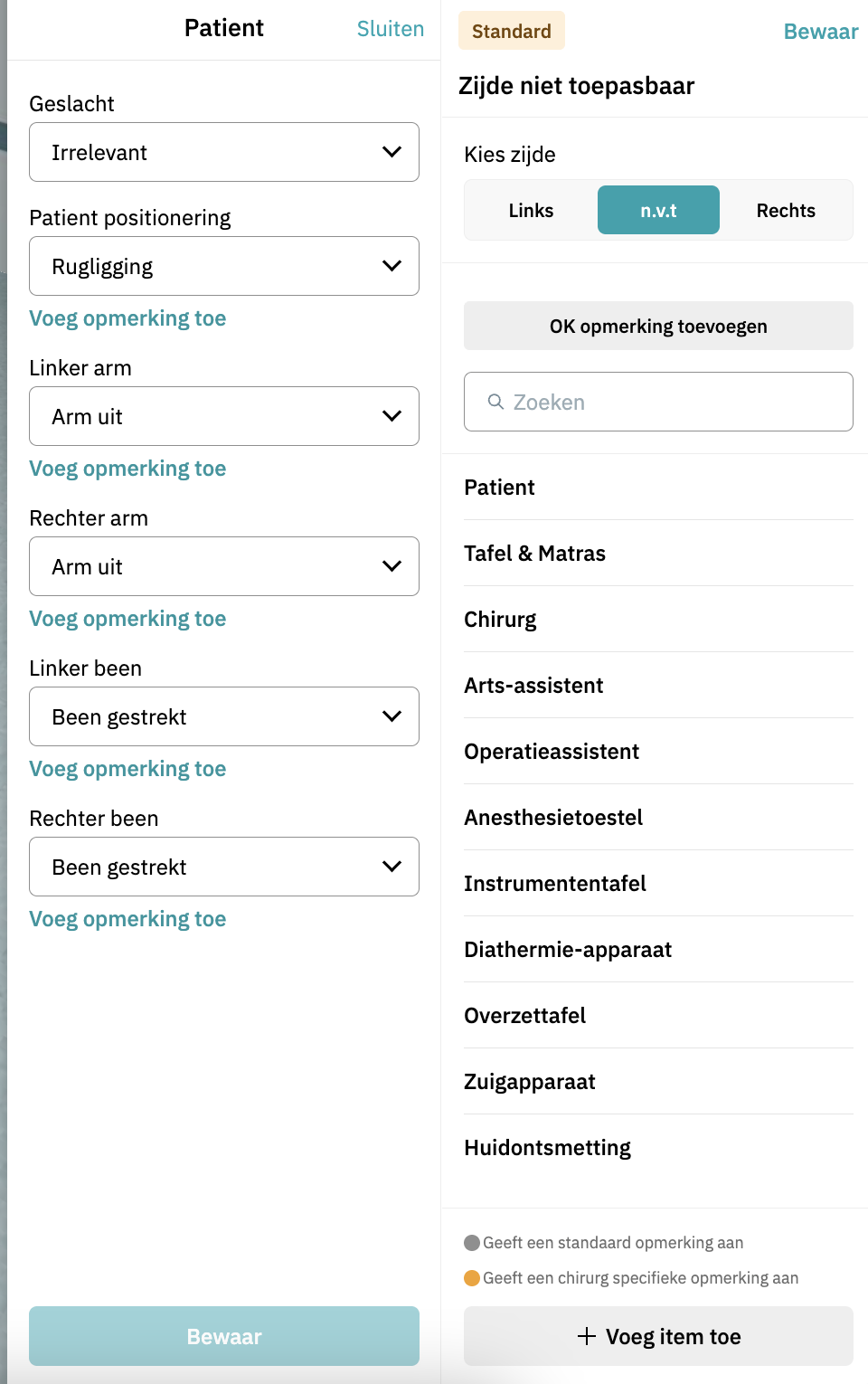
Task: Click the search magnifier icon
Action: click(495, 402)
